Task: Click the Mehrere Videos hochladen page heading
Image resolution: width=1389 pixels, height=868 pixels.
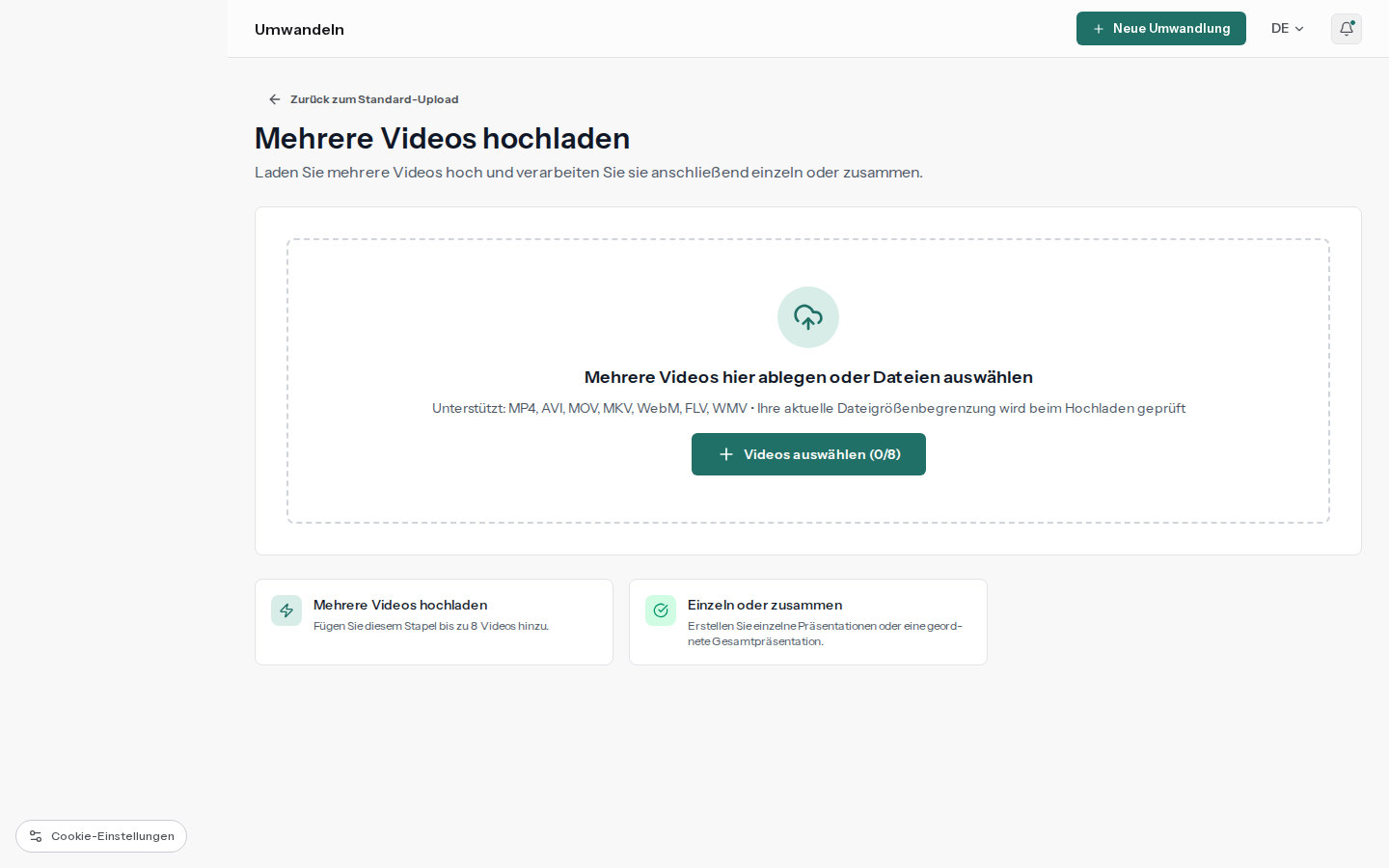Action: [x=442, y=139]
